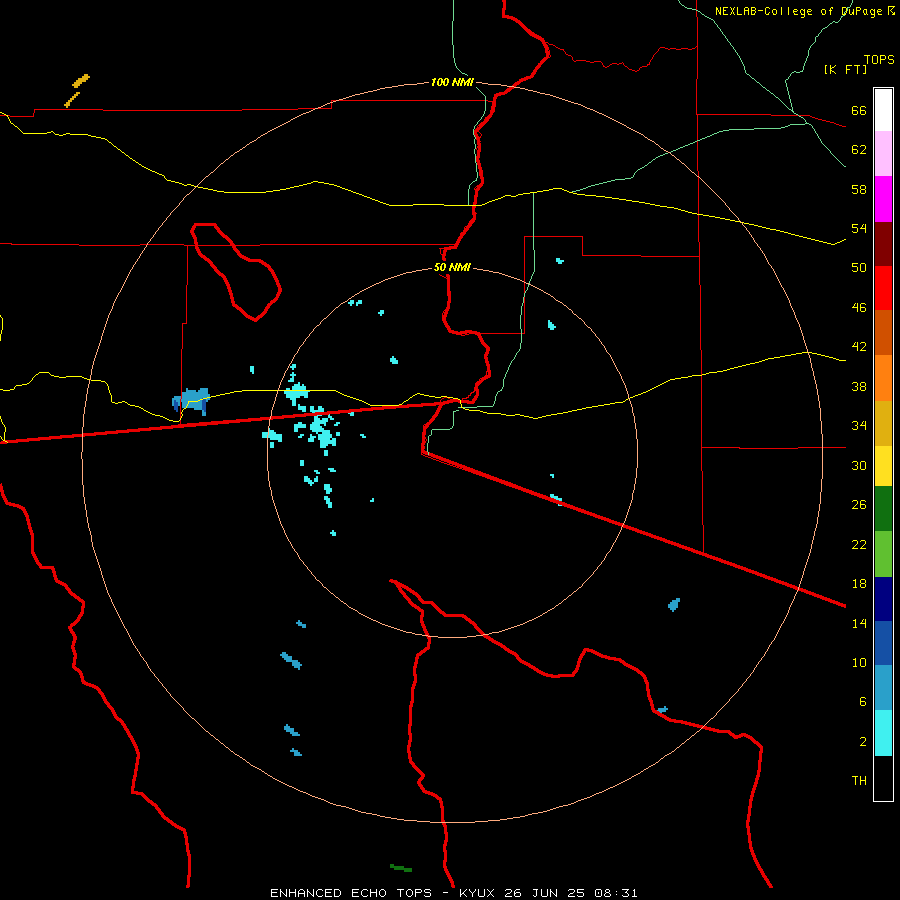Image resolution: width=900 pixels, height=900 pixels.
Task: Select the bright red legend block
Action: tap(883, 288)
